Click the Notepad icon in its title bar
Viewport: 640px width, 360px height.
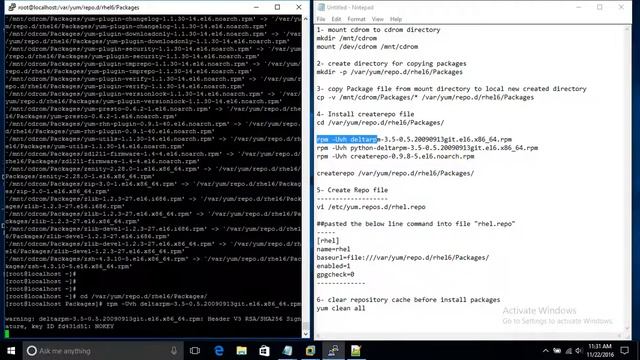pyautogui.click(x=321, y=7)
